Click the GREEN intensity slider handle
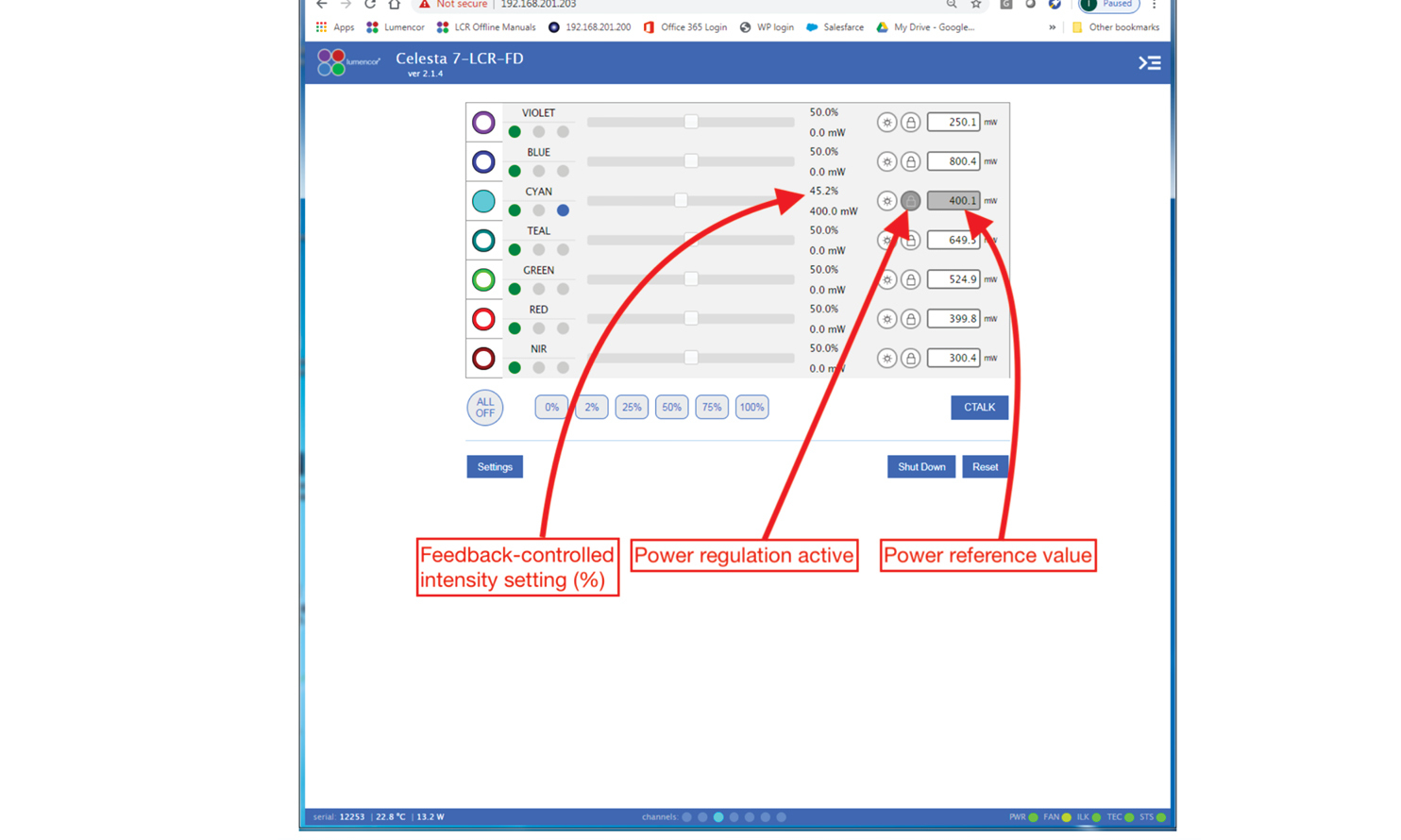 (x=691, y=279)
